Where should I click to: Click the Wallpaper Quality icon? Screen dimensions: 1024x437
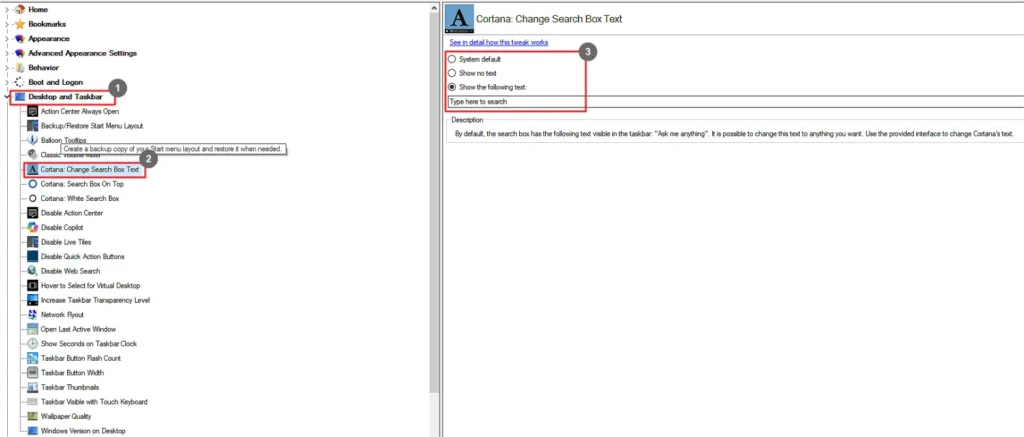33,416
